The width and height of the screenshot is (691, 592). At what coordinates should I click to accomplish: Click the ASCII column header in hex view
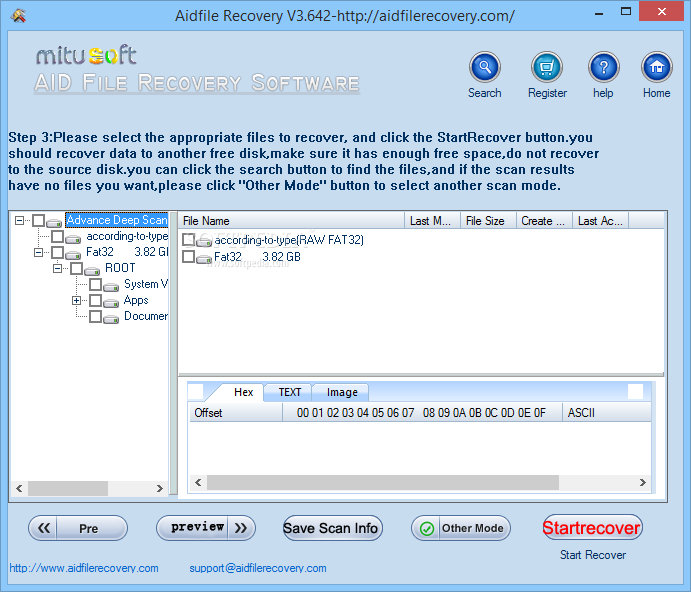click(x=607, y=413)
